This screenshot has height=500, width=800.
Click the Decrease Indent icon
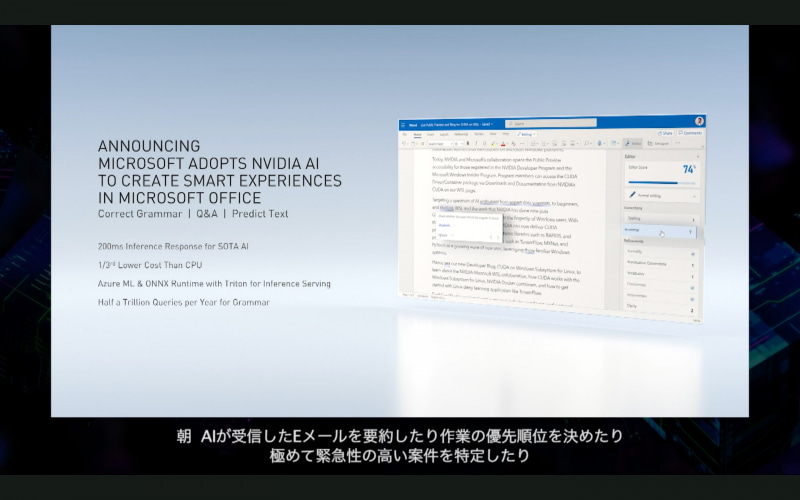555,144
